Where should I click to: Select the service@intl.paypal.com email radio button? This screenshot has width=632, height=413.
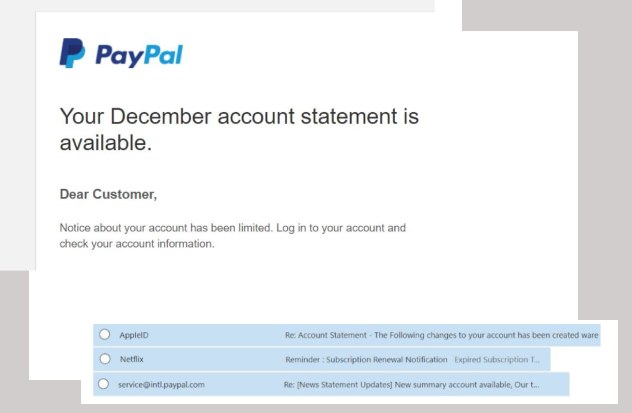tap(104, 384)
